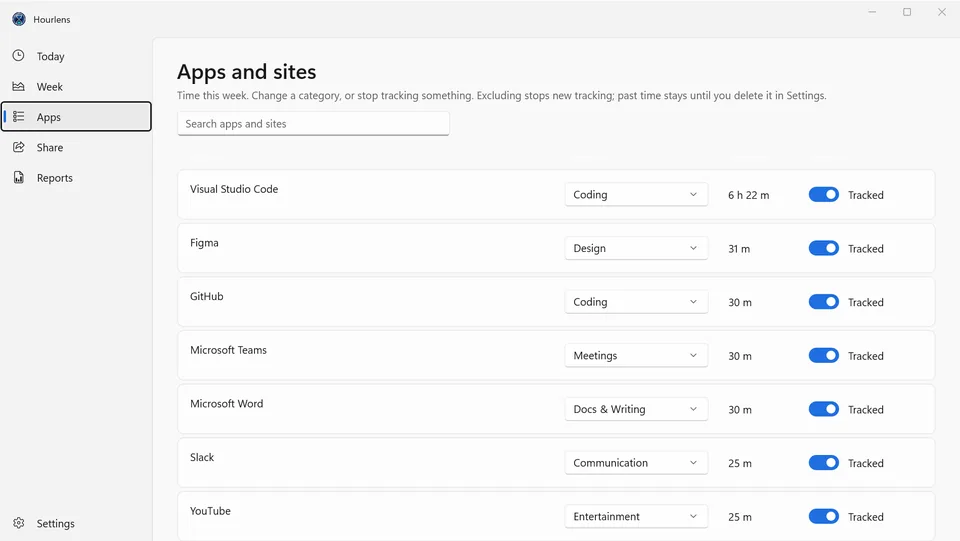The image size is (960, 541).
Task: Toggle the YouTube tracked switch
Action: tap(823, 517)
